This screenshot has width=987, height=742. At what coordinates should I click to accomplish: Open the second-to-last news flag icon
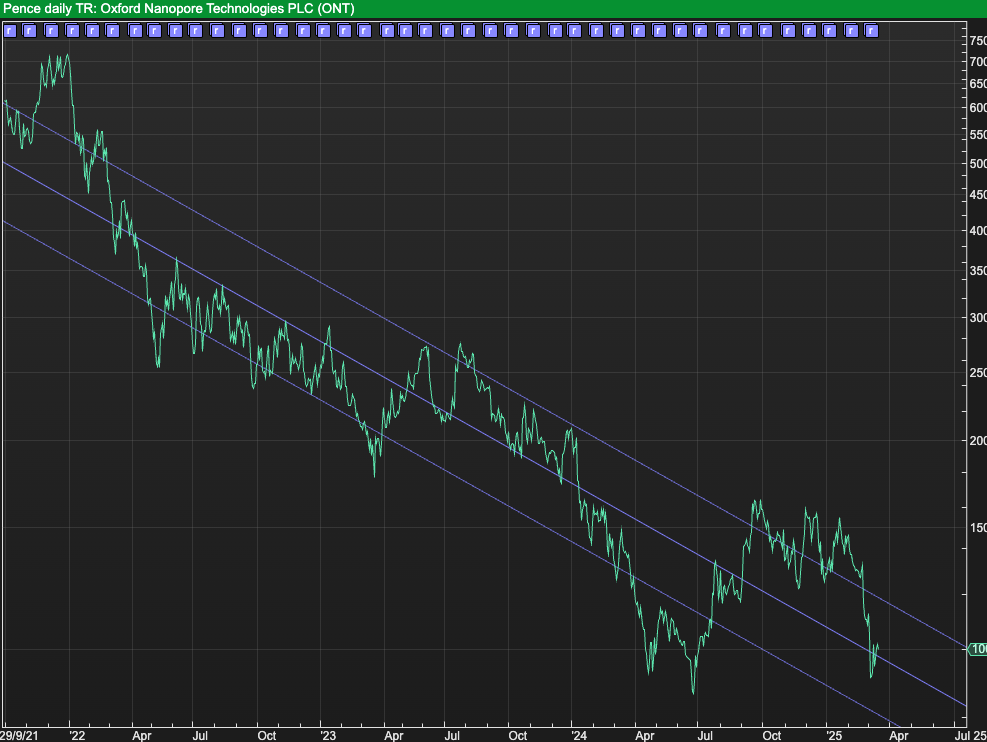point(851,31)
